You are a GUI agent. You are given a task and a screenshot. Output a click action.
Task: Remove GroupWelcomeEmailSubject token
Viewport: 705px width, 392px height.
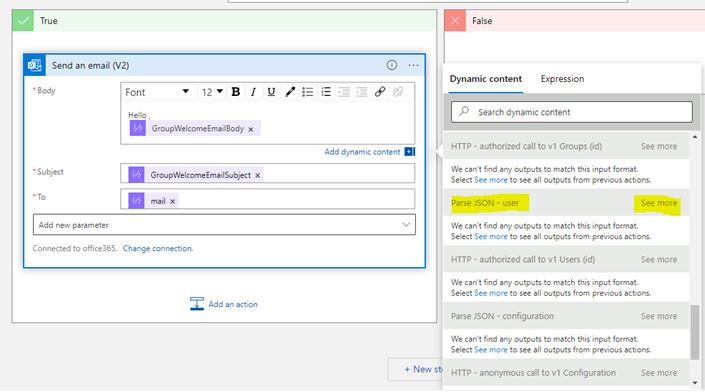(258, 175)
